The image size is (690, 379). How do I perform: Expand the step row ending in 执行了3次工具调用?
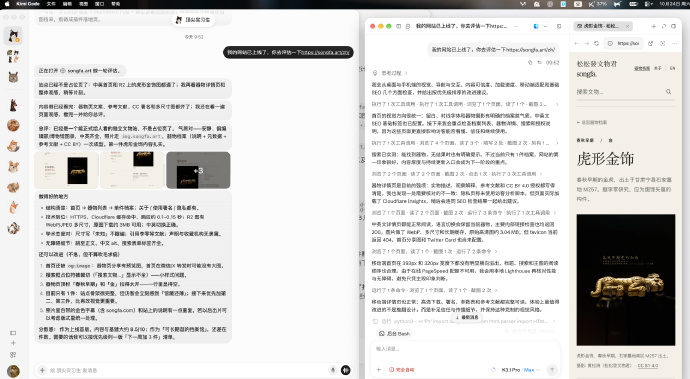coord(457,174)
